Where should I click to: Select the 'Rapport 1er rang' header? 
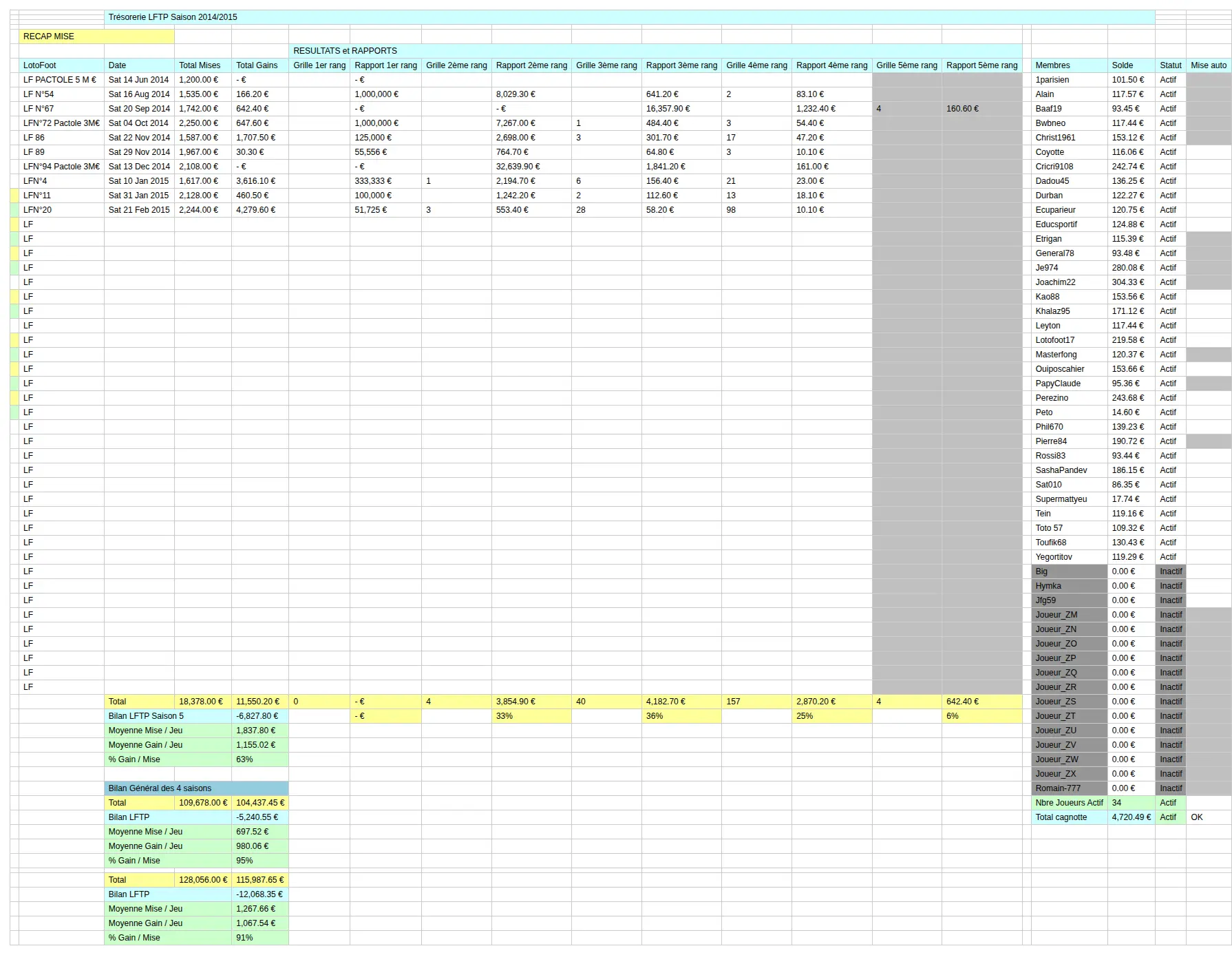click(385, 65)
